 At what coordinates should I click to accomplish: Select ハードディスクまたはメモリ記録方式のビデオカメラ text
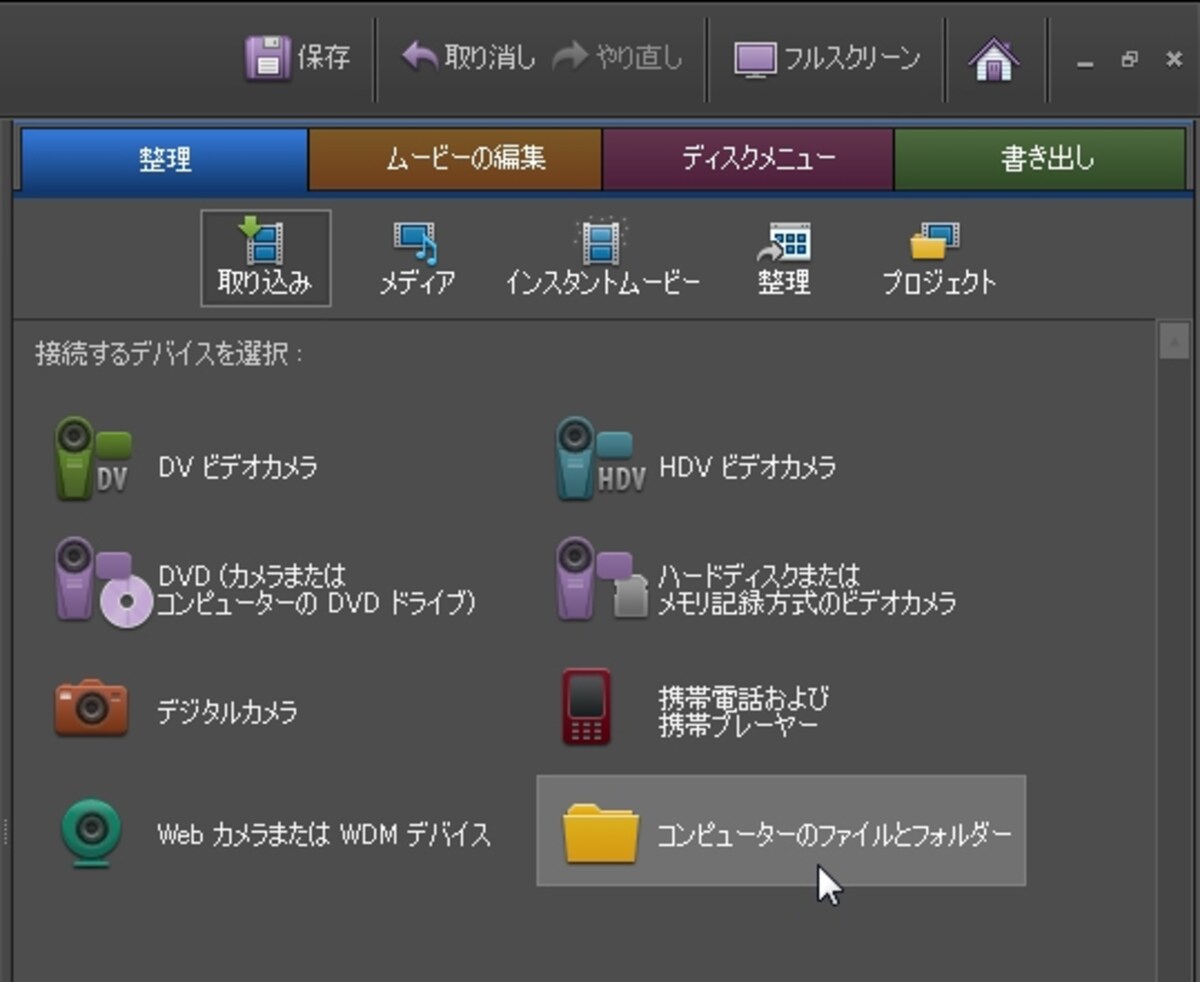click(x=807, y=590)
